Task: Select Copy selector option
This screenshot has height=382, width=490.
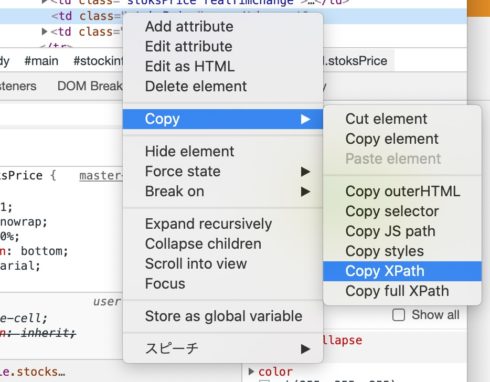Action: (x=402, y=211)
